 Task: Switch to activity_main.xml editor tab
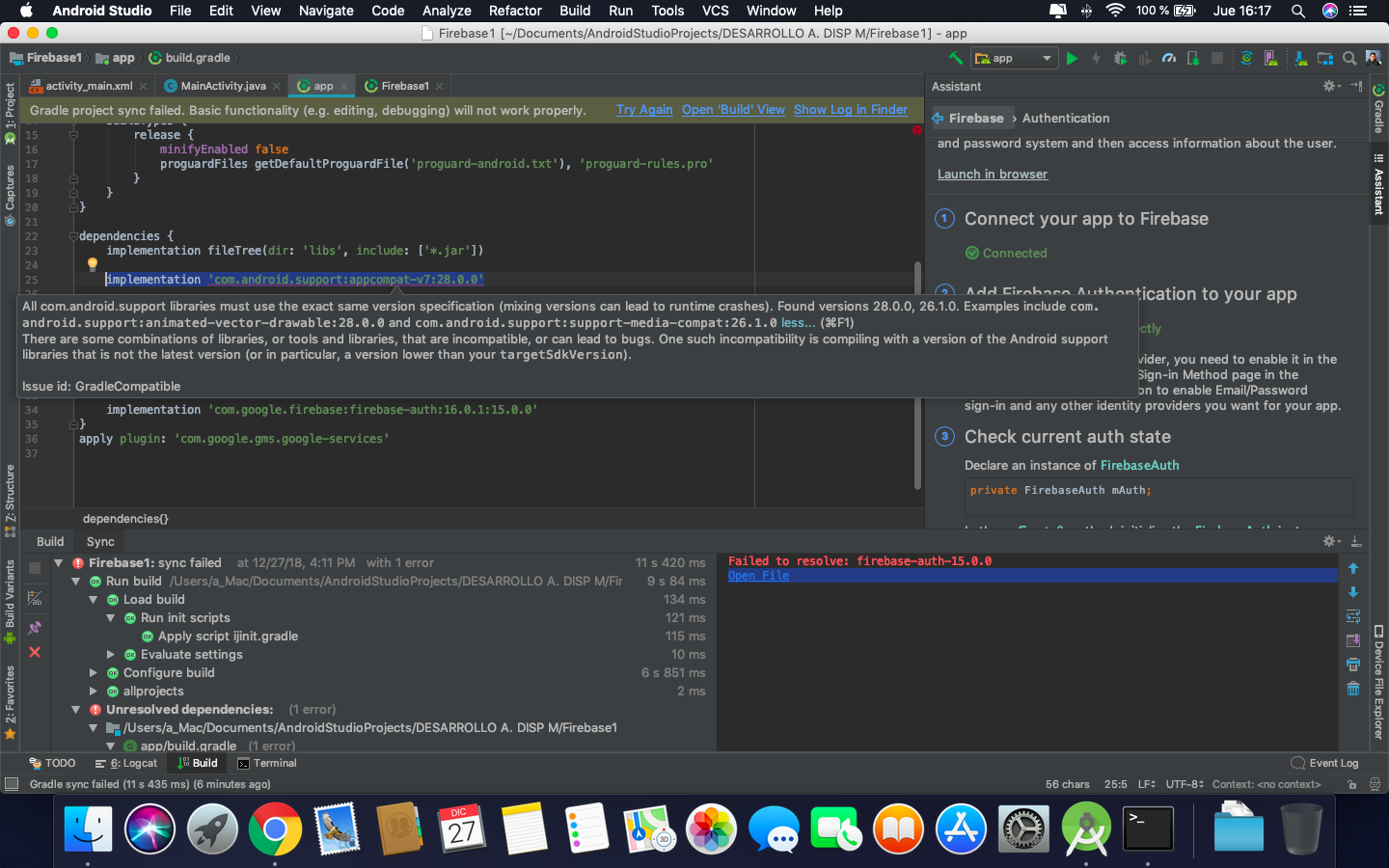click(x=88, y=86)
